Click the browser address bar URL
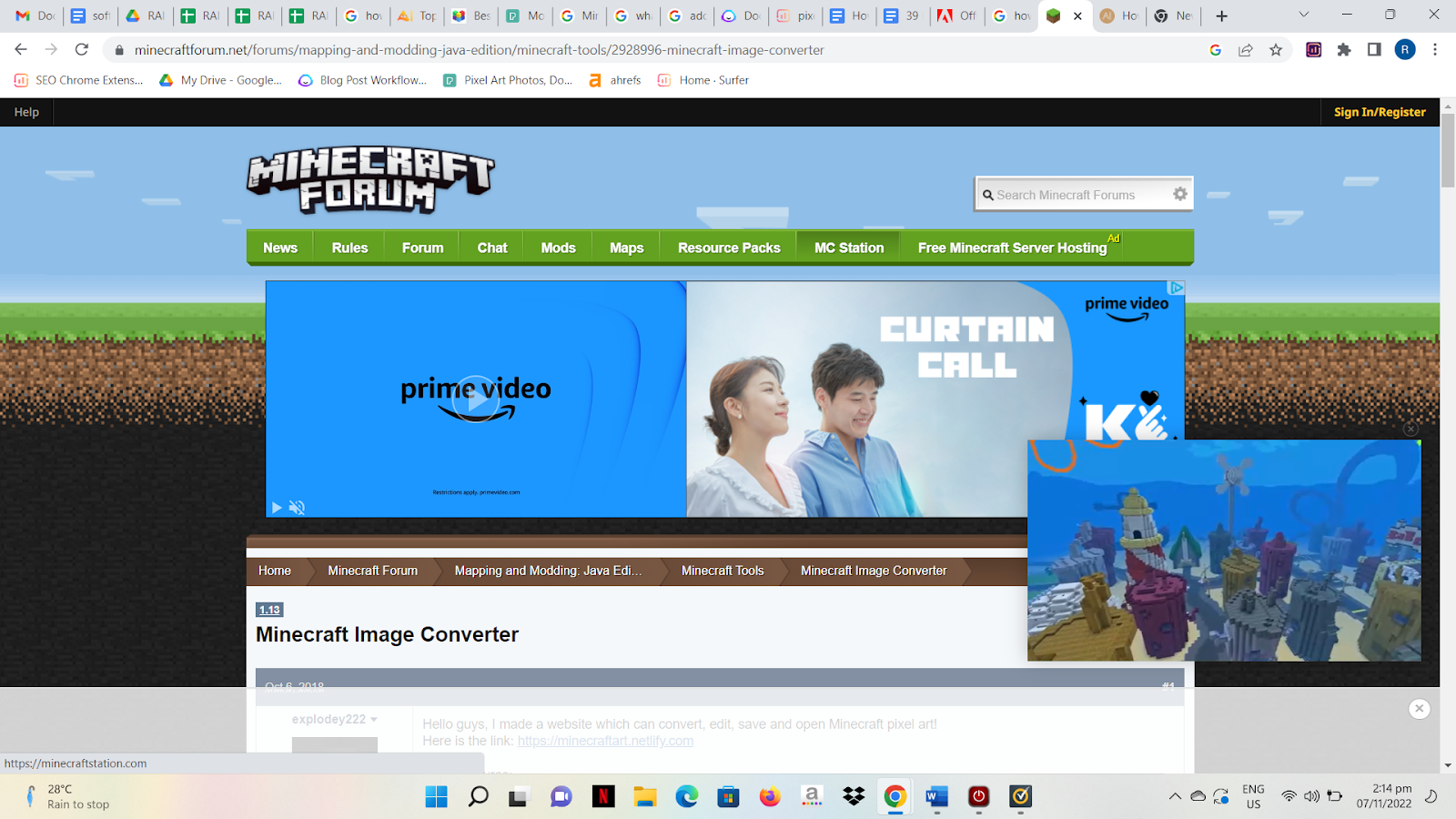The height and width of the screenshot is (819, 1456). tap(480, 50)
